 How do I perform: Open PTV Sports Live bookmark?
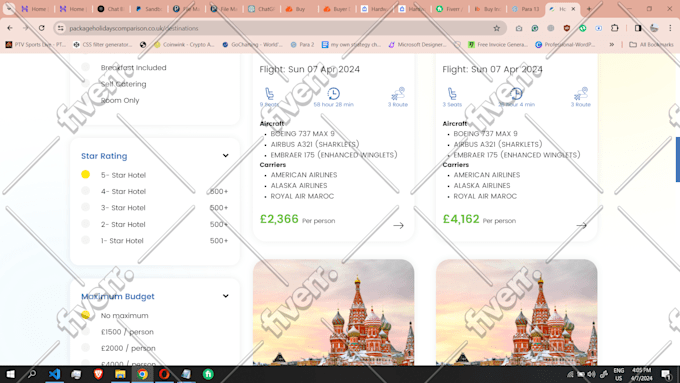[x=36, y=44]
